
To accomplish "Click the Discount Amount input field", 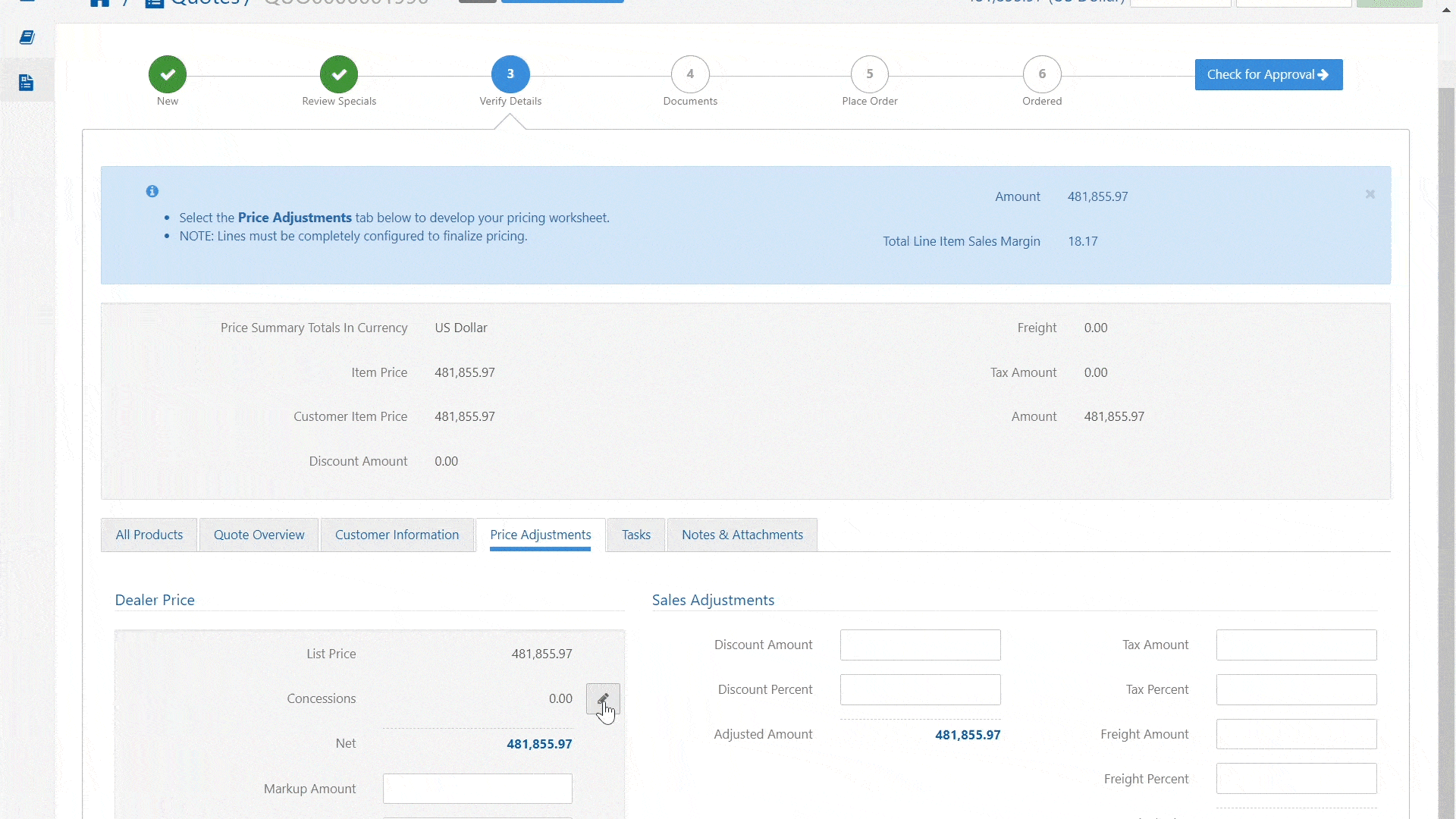I will coord(920,645).
